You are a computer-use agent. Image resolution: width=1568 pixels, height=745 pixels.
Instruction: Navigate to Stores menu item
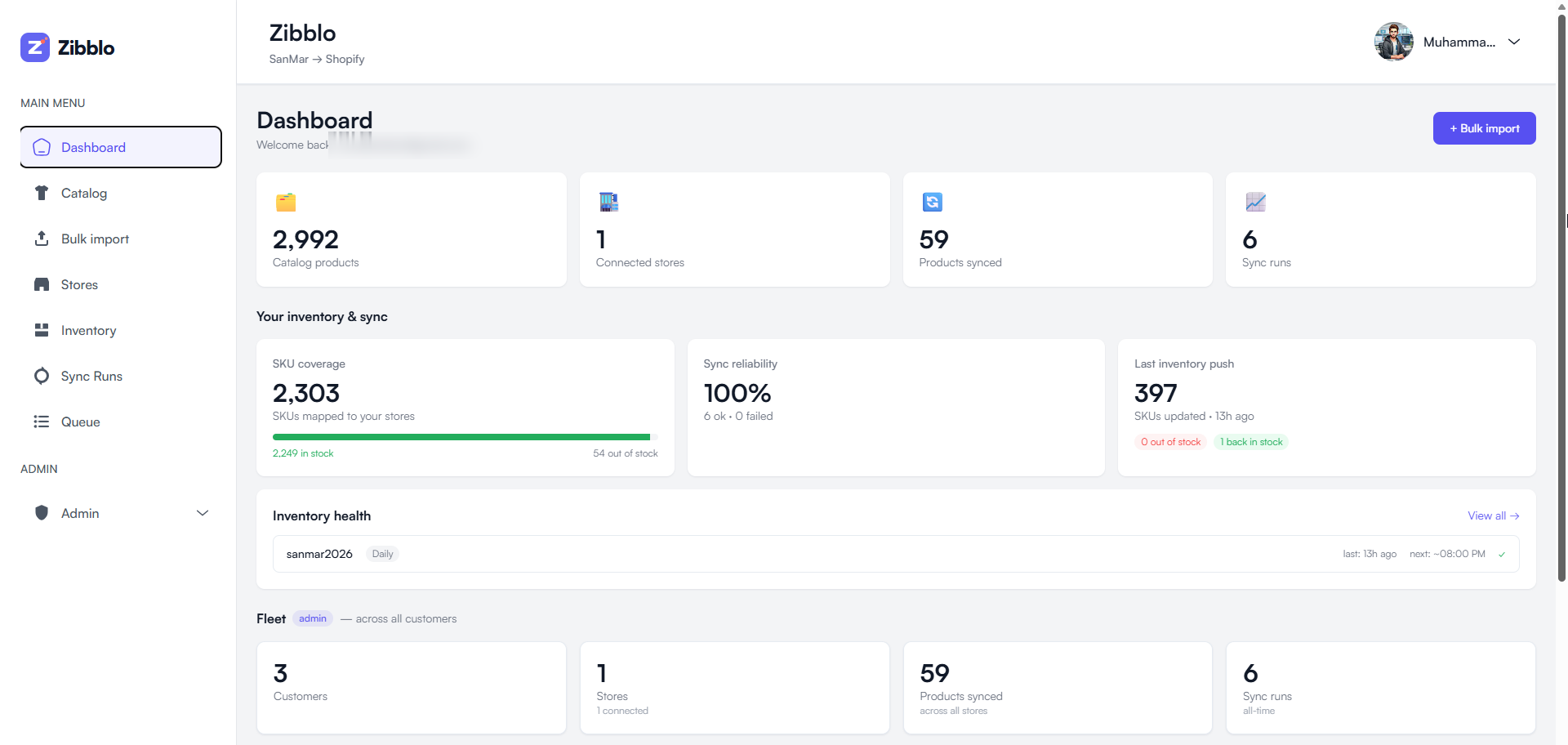pyautogui.click(x=121, y=284)
